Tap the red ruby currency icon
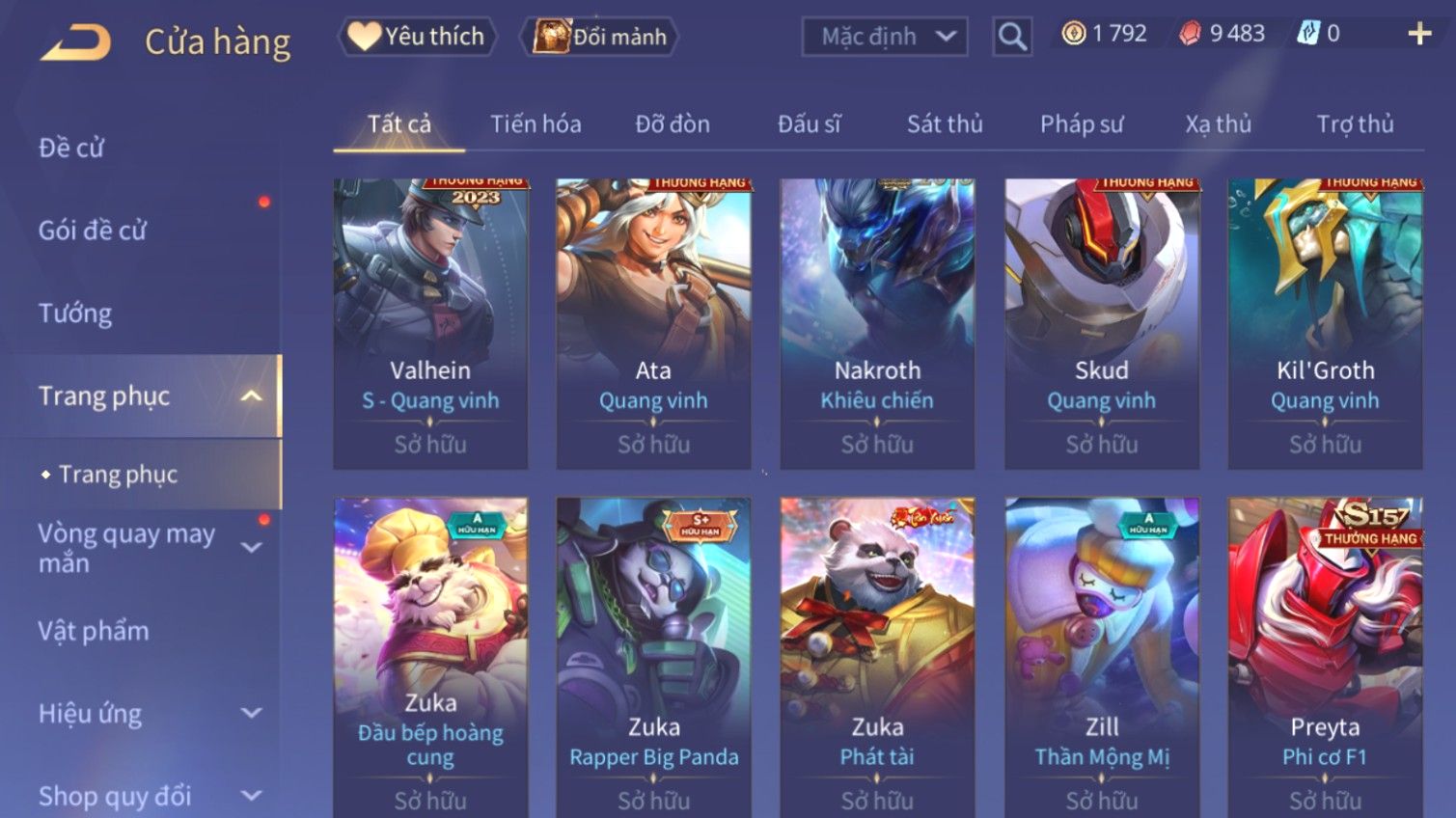Screen dimensions: 1456x818 point(1191,34)
